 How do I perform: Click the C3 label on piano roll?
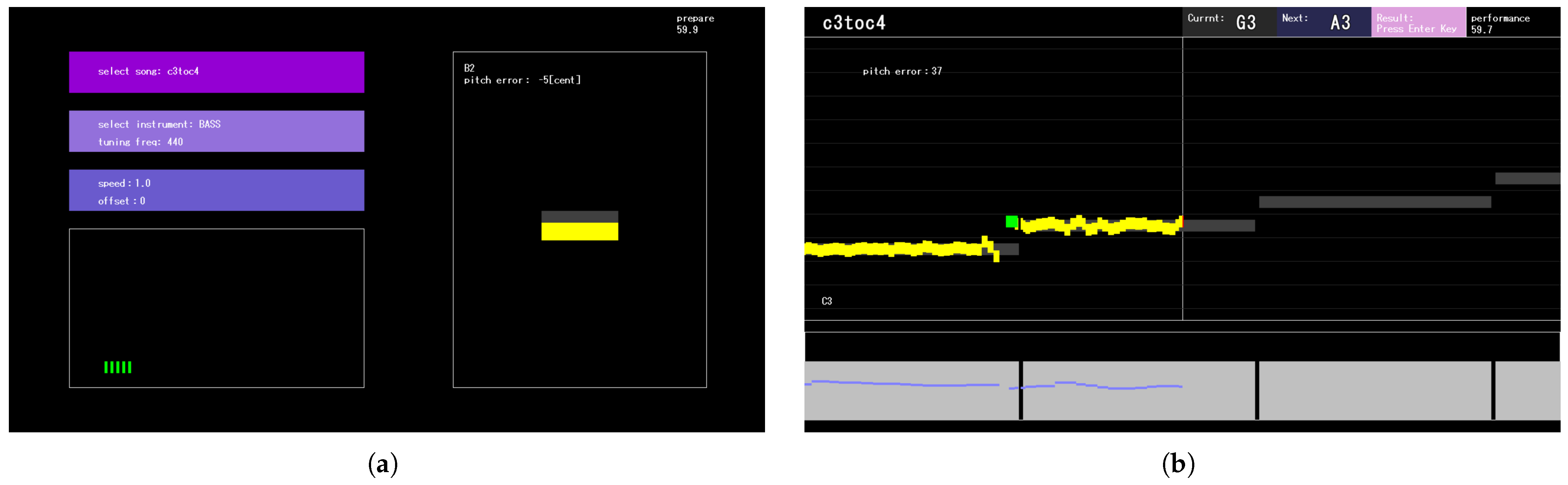click(827, 301)
